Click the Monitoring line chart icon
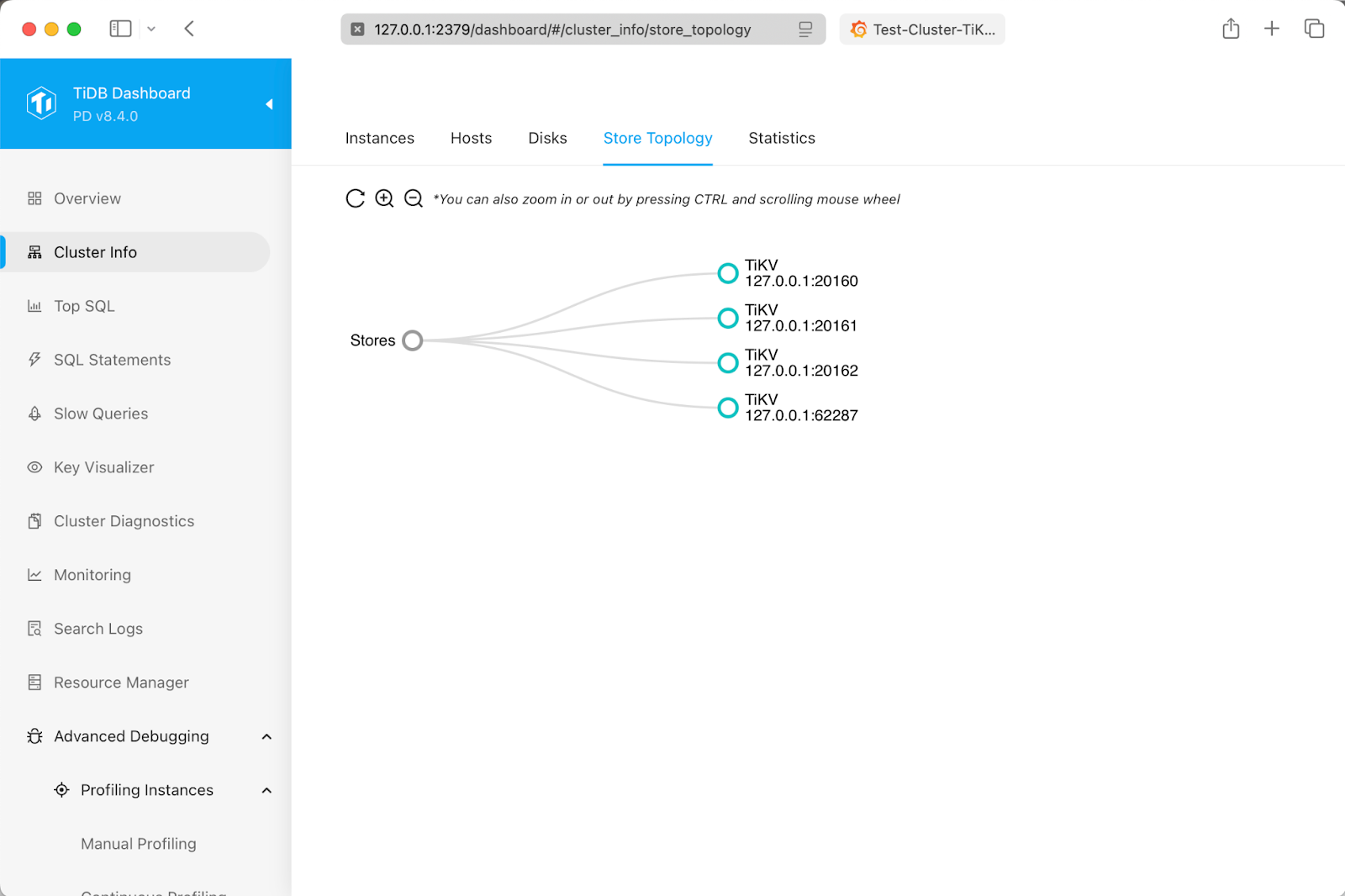 click(x=34, y=575)
